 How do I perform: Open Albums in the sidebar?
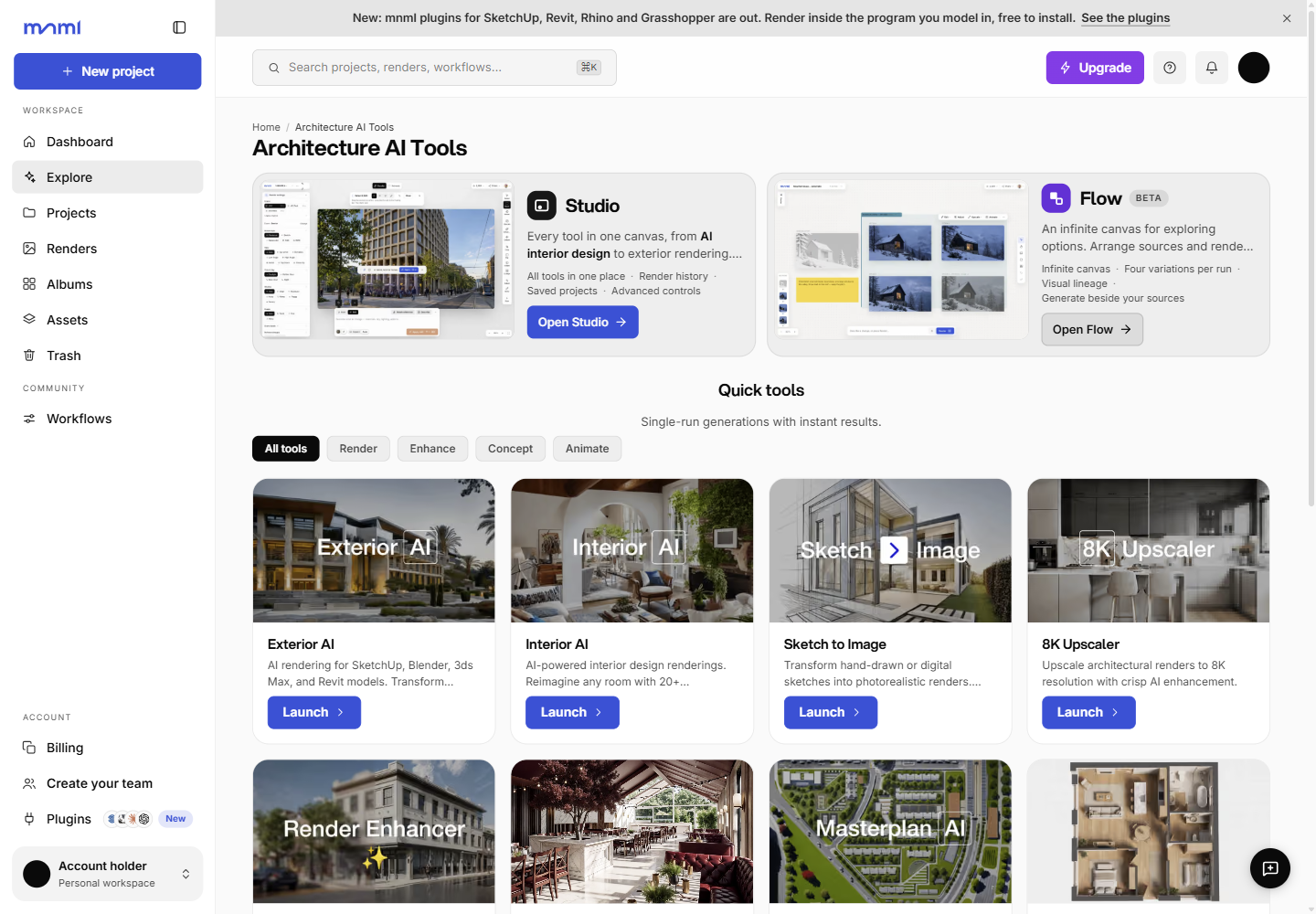click(x=108, y=284)
